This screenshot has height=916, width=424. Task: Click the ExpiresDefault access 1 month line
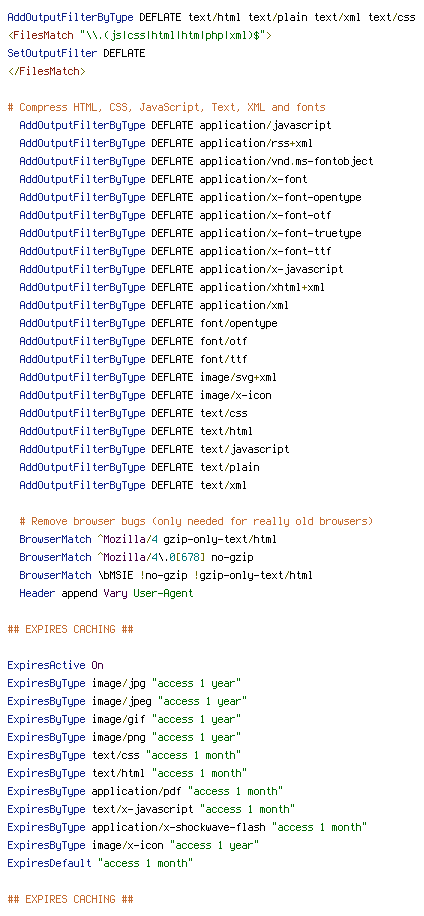100,863
